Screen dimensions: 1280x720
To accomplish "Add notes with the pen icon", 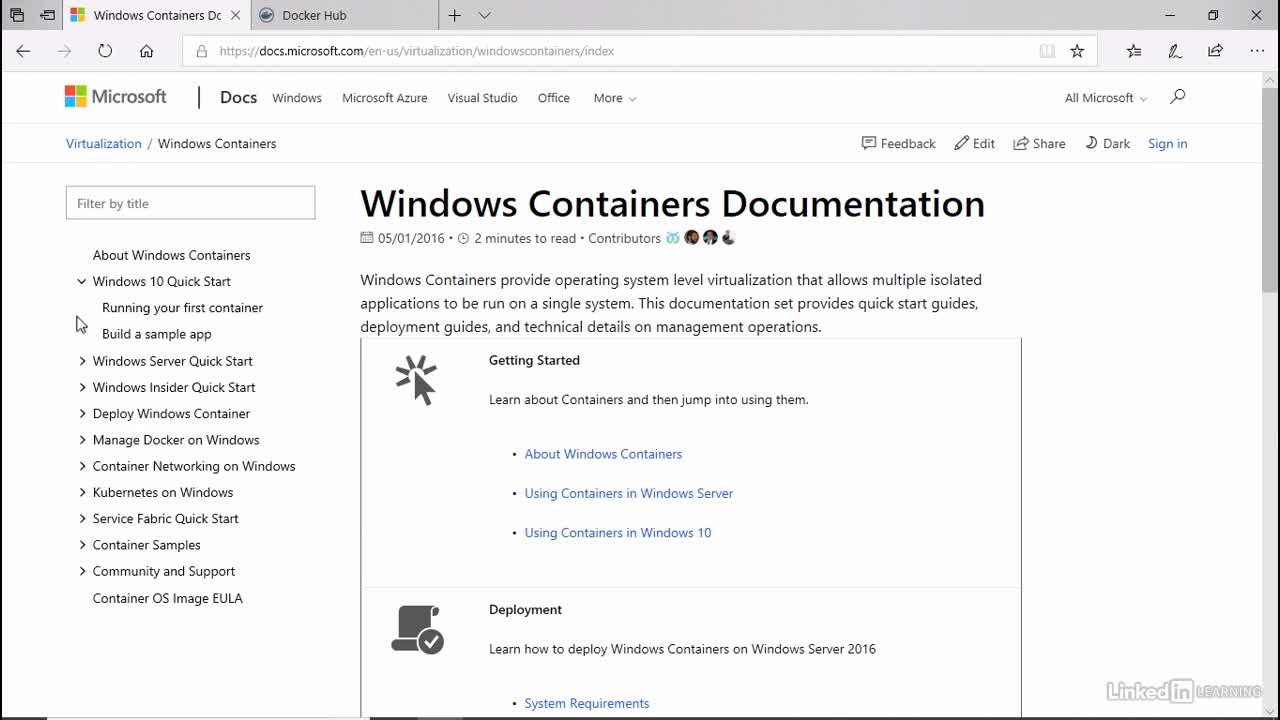I will click(x=1175, y=51).
